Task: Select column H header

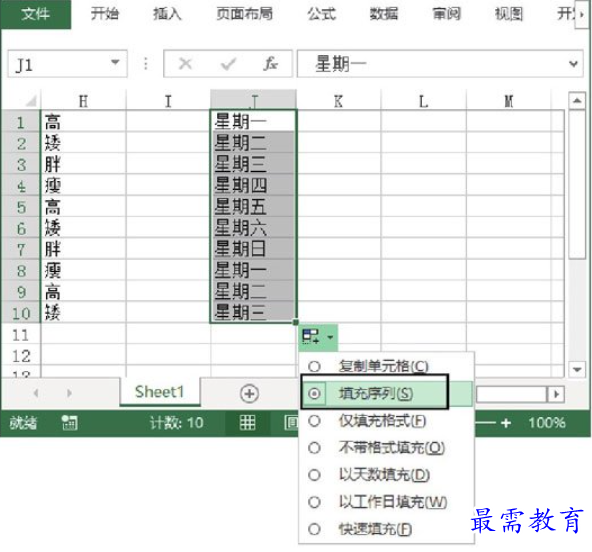Action: click(83, 101)
